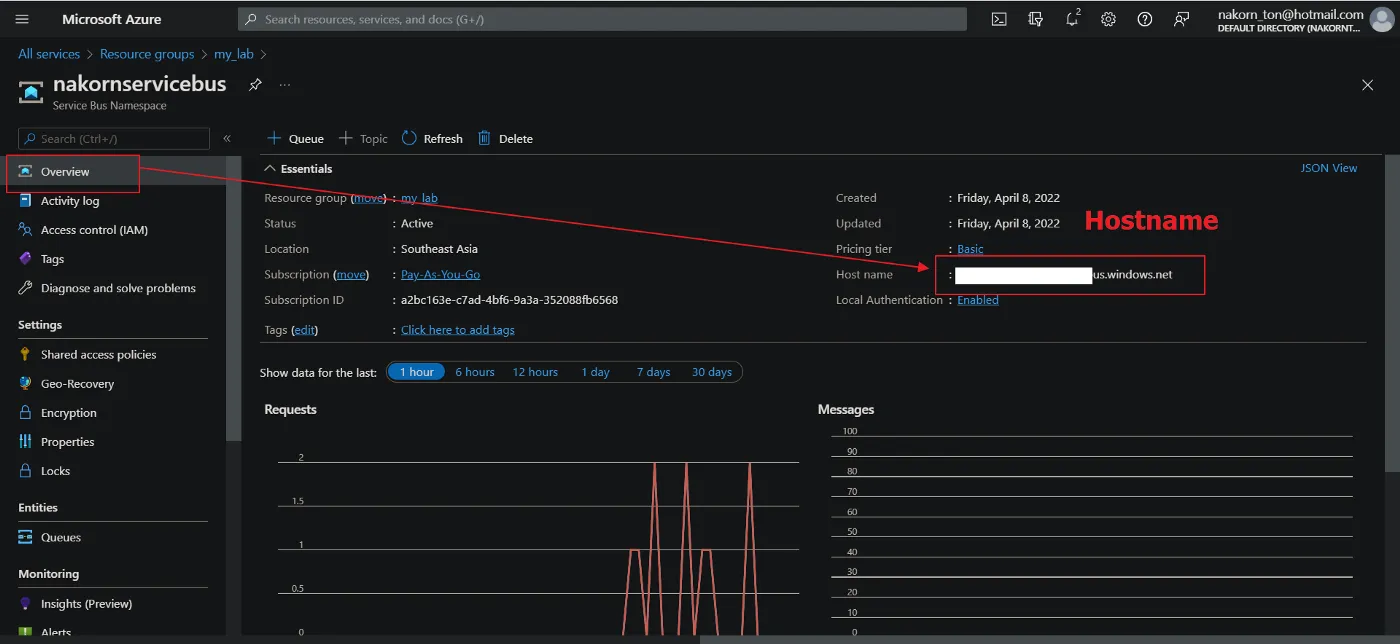
Task: Go to All services breadcrumb
Action: coord(49,54)
